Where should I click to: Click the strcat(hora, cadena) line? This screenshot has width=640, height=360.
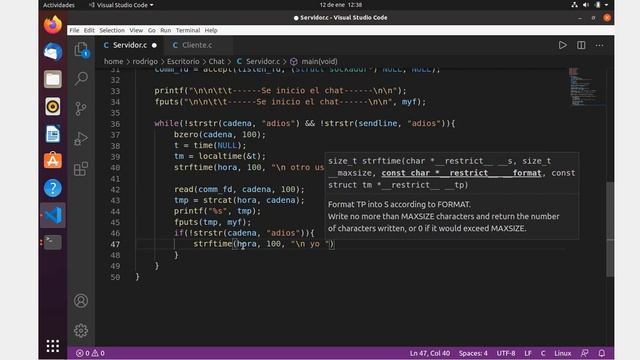[x=239, y=200]
